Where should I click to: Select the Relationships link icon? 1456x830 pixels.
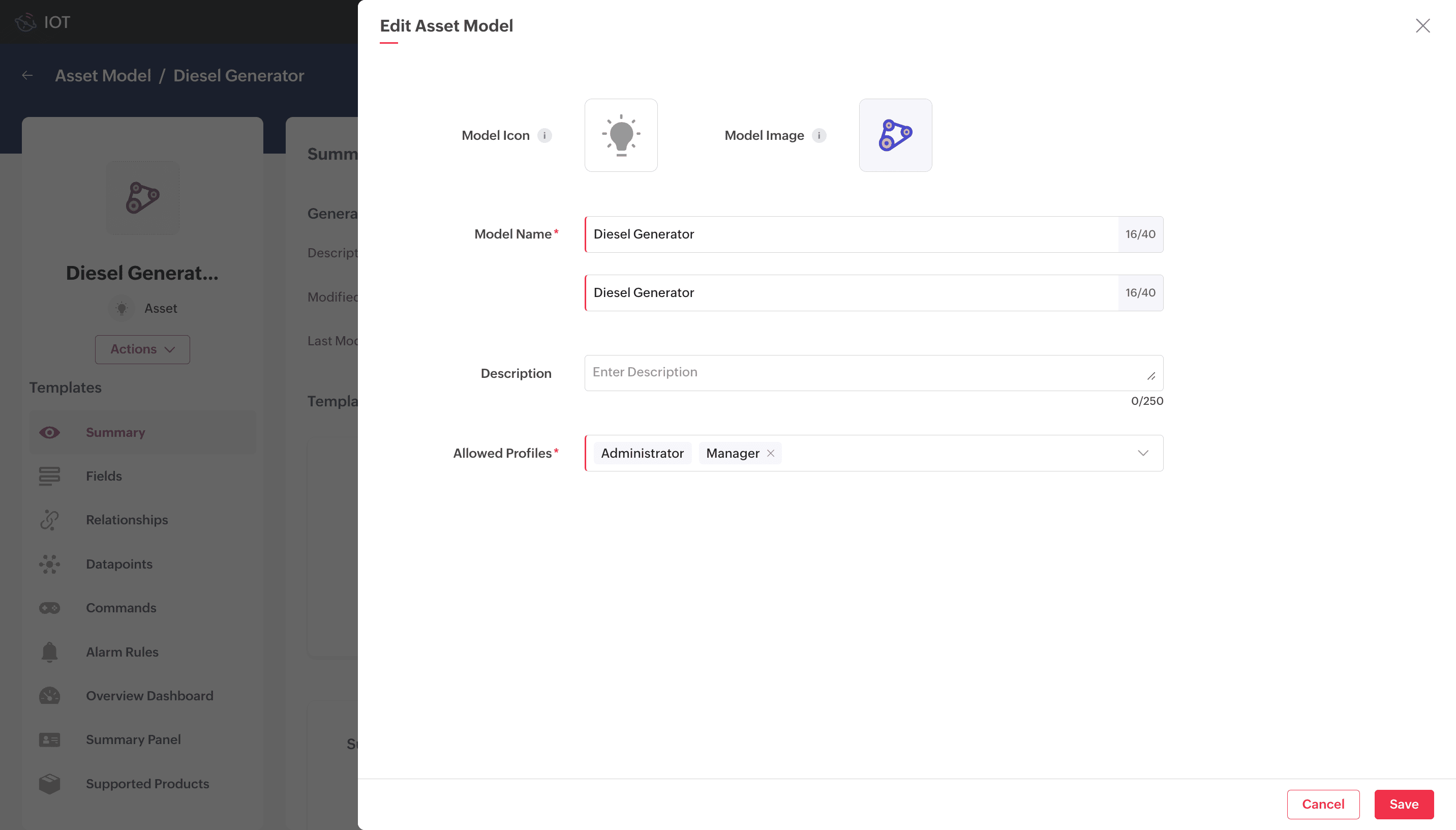(x=49, y=520)
